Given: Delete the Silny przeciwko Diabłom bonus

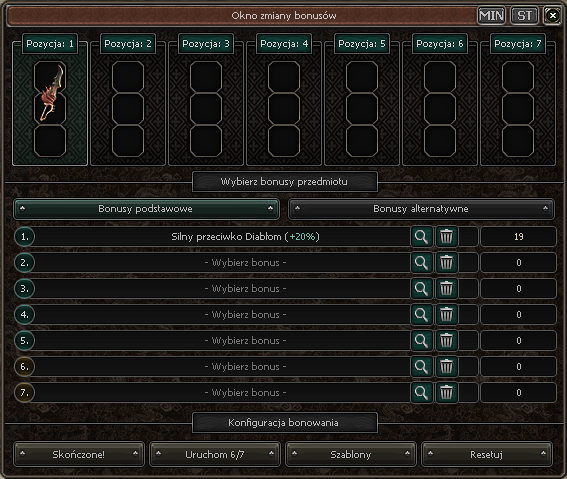Looking at the screenshot, I should click(x=446, y=237).
